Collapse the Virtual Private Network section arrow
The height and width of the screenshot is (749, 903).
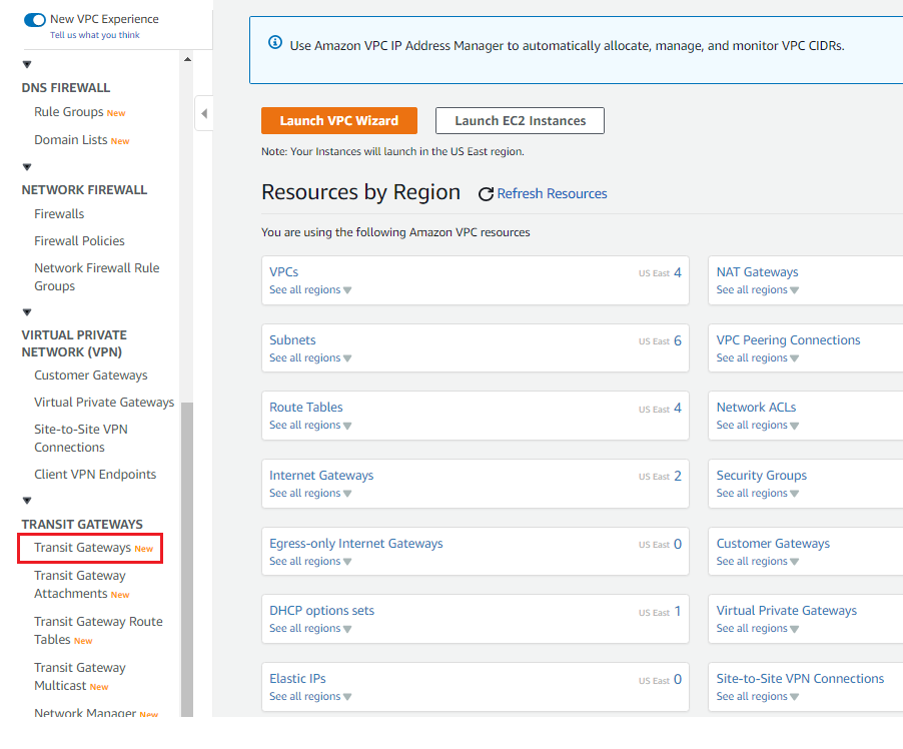(x=27, y=312)
